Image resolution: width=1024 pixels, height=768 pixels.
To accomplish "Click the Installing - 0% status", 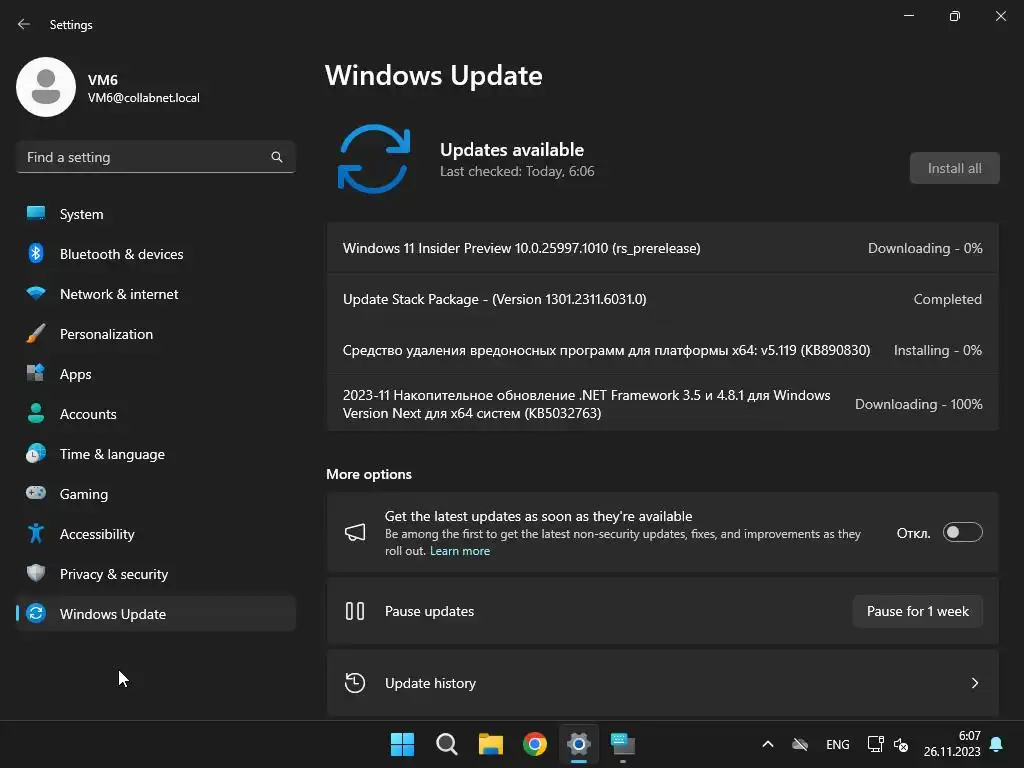I will (938, 351).
